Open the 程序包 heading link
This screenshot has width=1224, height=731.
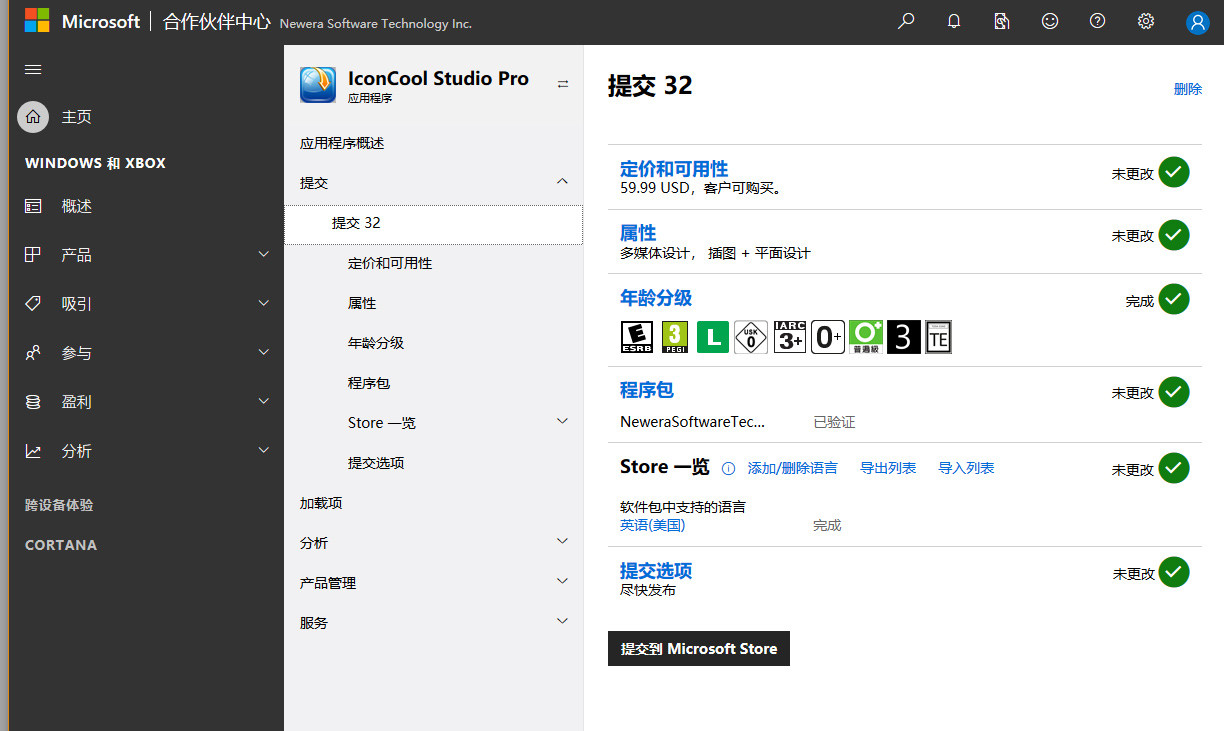(647, 390)
